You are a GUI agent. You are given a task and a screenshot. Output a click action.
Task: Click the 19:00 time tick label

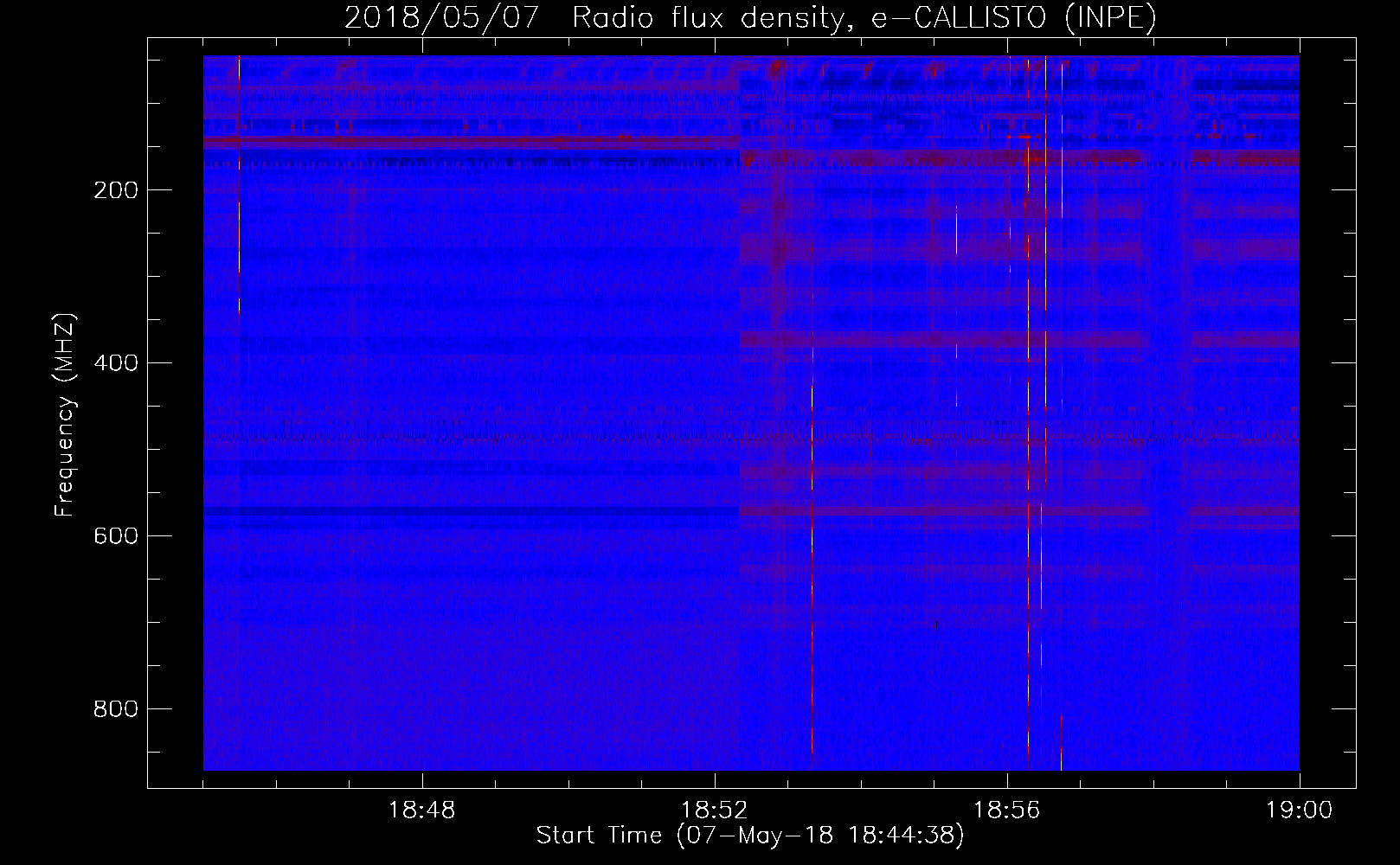coord(1300,811)
